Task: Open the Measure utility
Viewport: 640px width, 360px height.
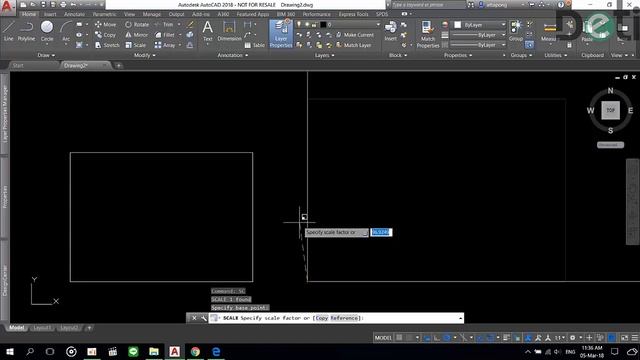Action: [x=549, y=31]
